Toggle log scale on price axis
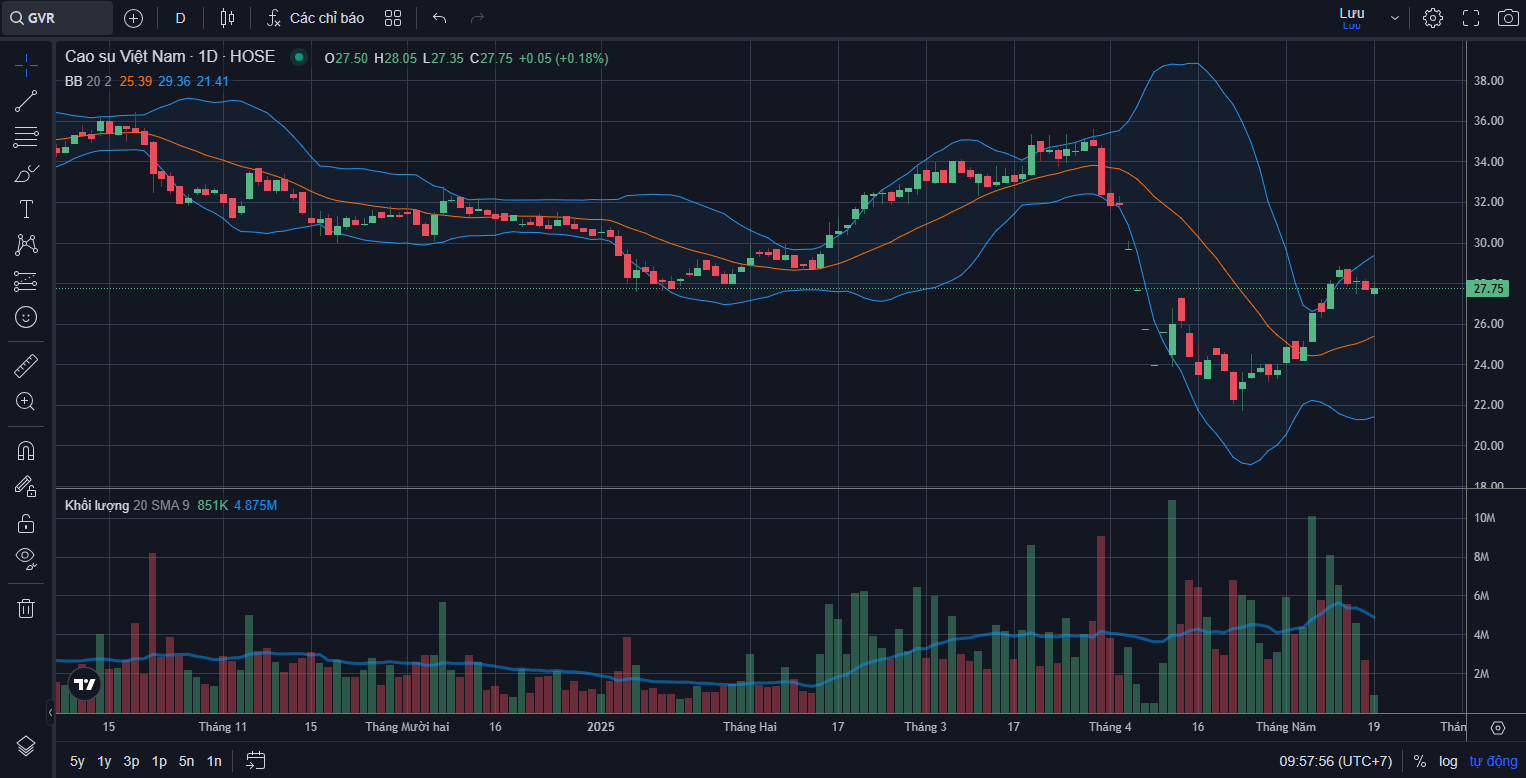This screenshot has width=1526, height=778. coord(1448,761)
